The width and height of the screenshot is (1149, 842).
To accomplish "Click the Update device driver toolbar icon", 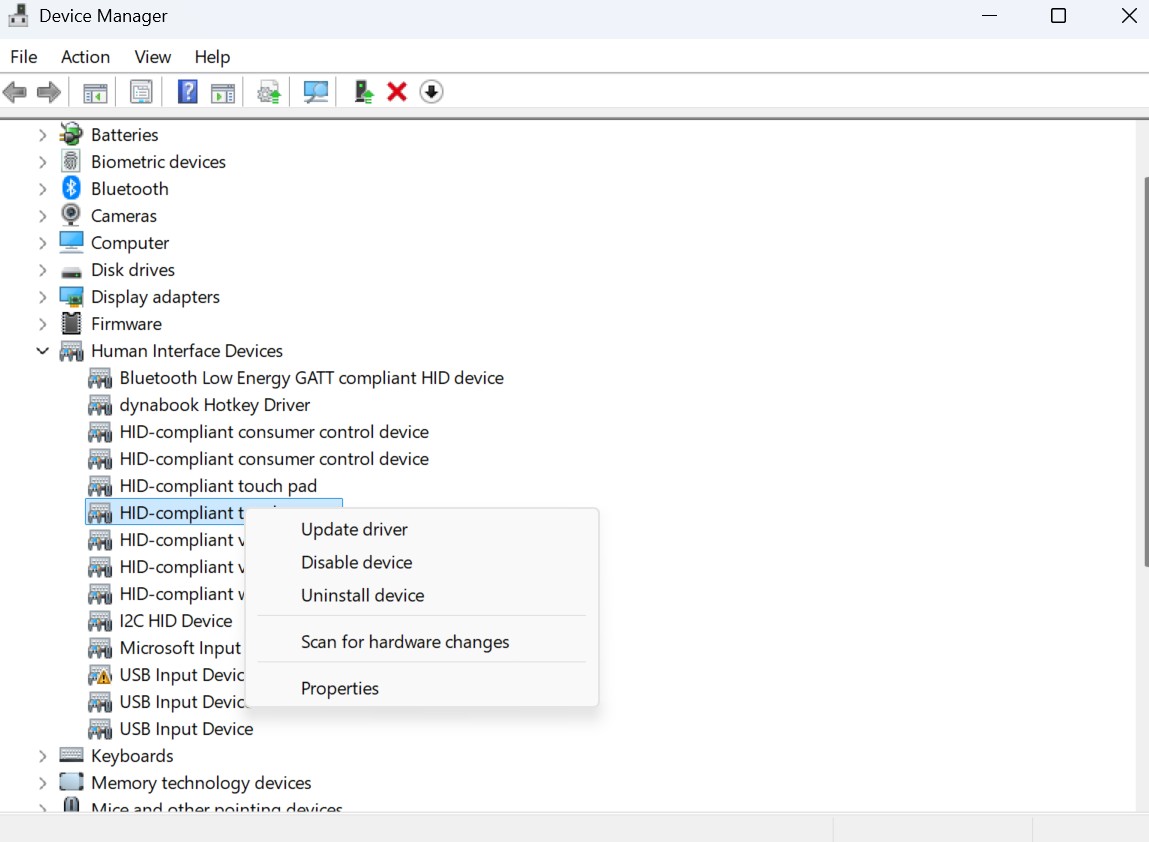I will tap(269, 92).
